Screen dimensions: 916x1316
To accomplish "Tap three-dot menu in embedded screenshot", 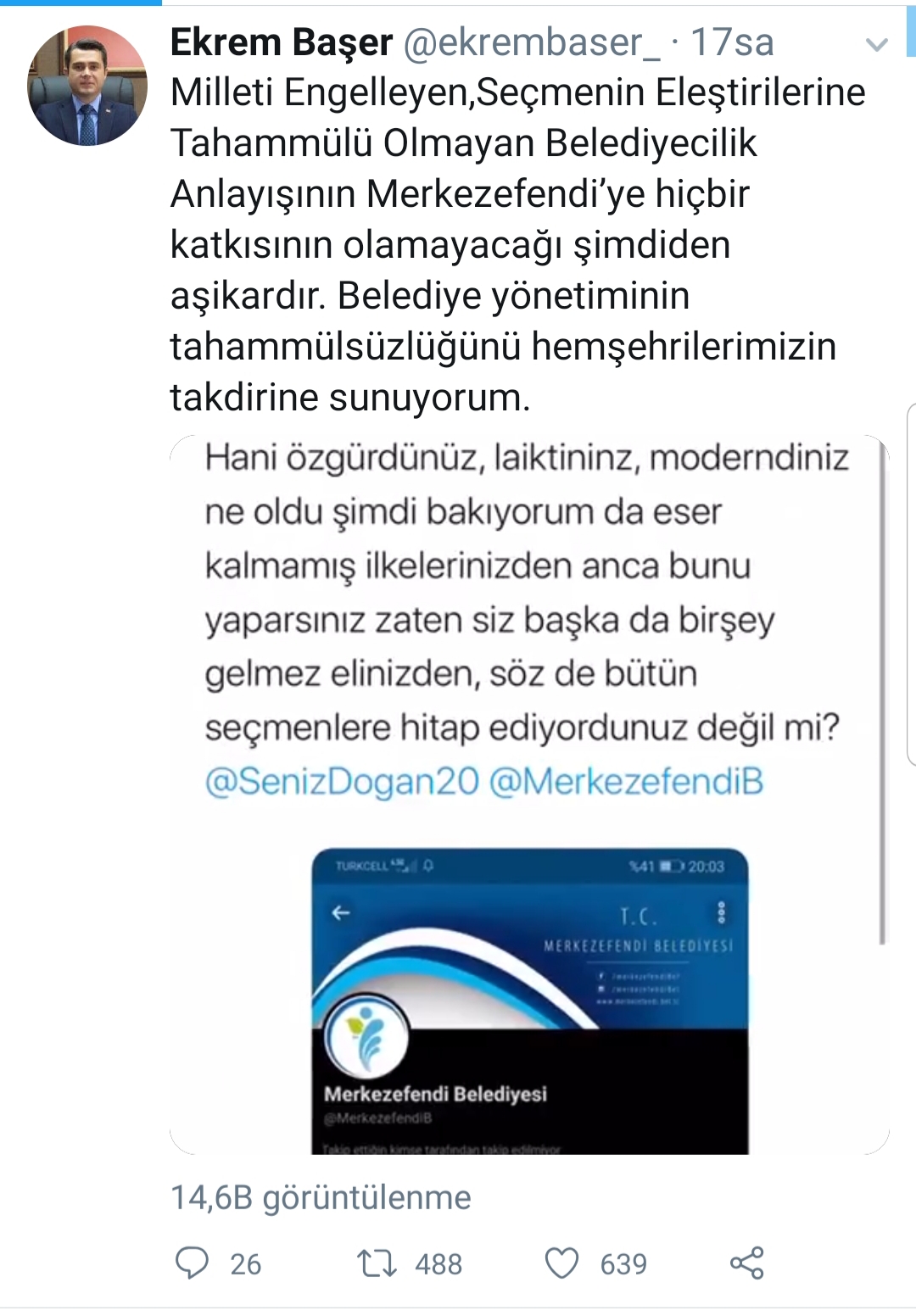I will (x=721, y=912).
